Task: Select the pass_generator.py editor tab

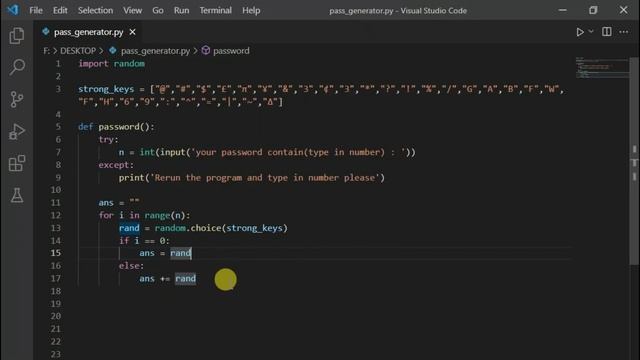Action: click(89, 32)
